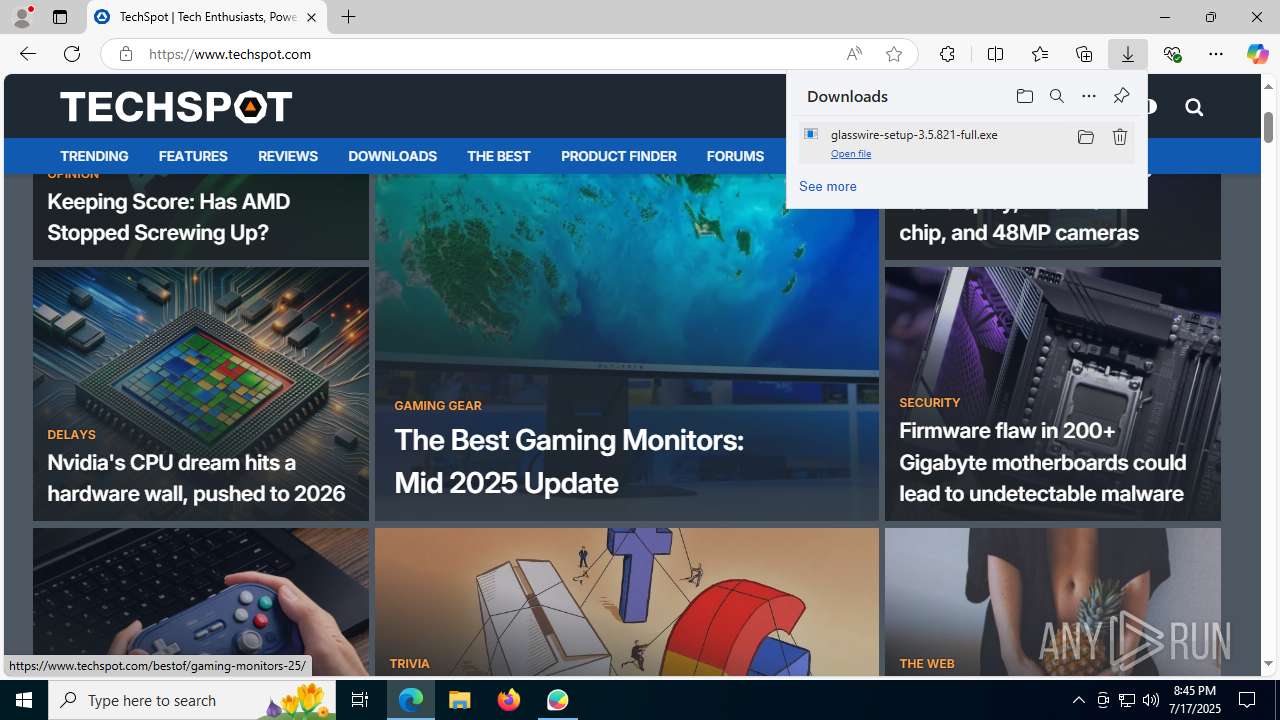The width and height of the screenshot is (1280, 720).
Task: Open the notification center
Action: pyautogui.click(x=1248, y=700)
